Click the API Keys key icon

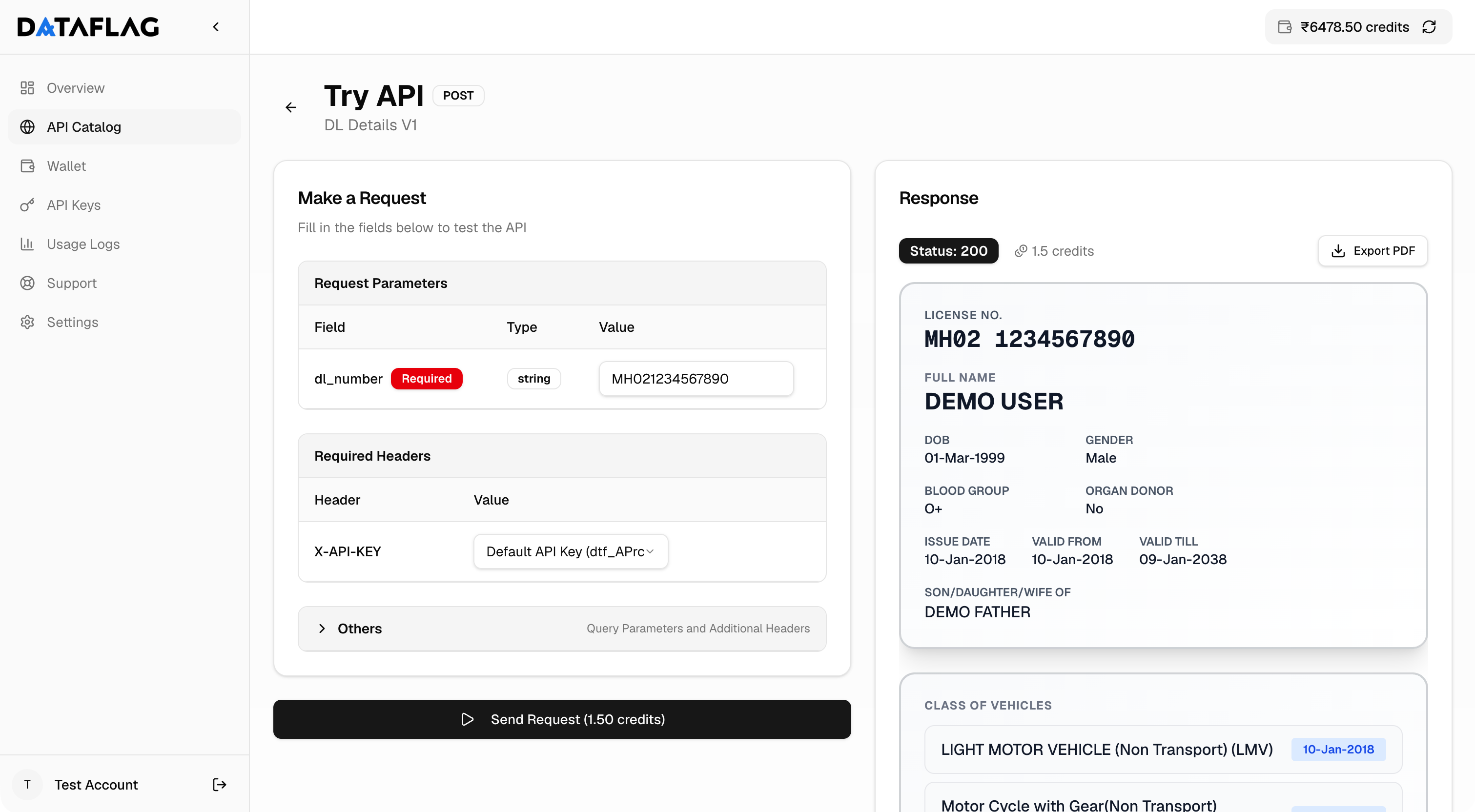27,205
